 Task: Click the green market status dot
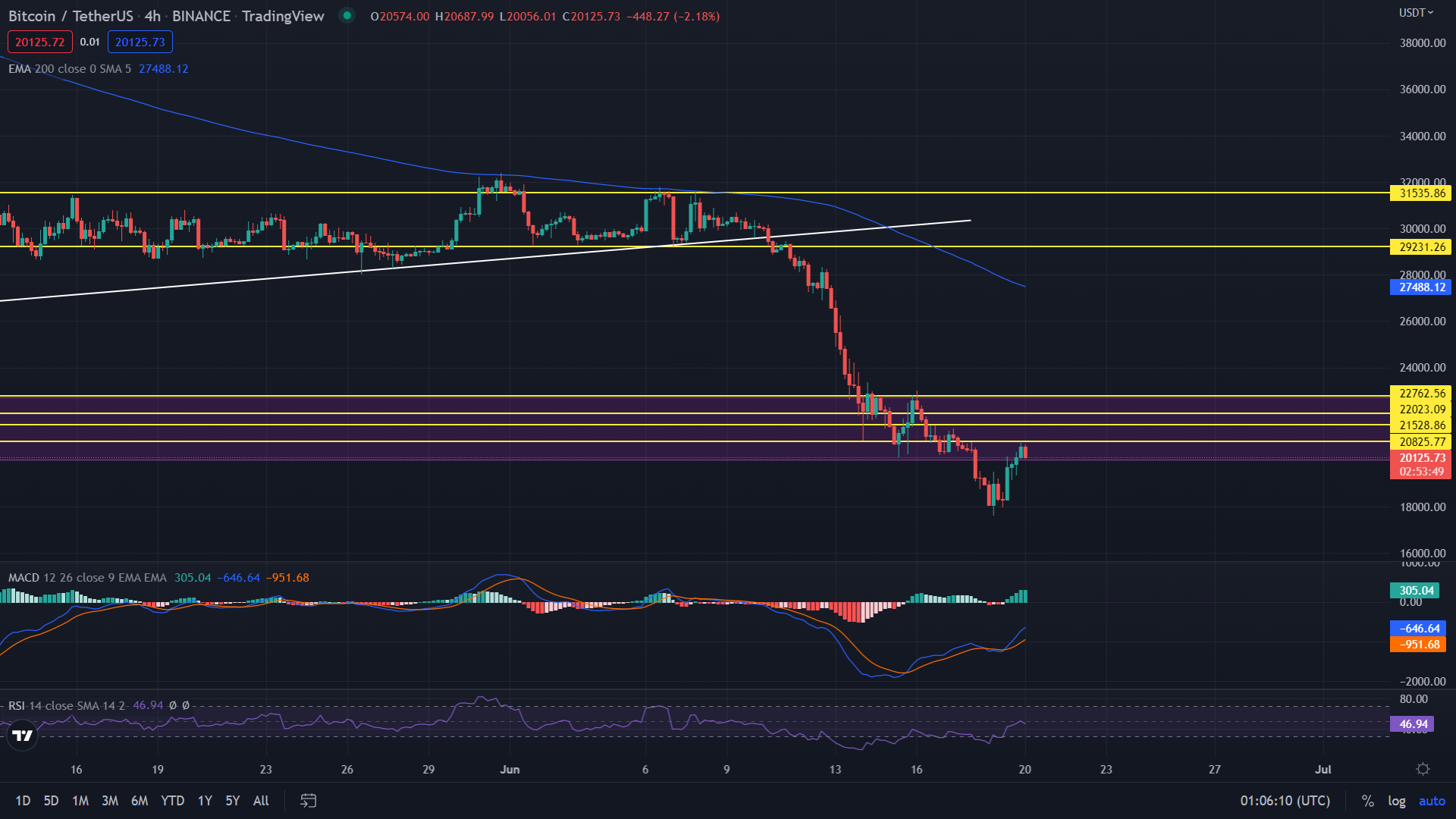click(x=347, y=15)
